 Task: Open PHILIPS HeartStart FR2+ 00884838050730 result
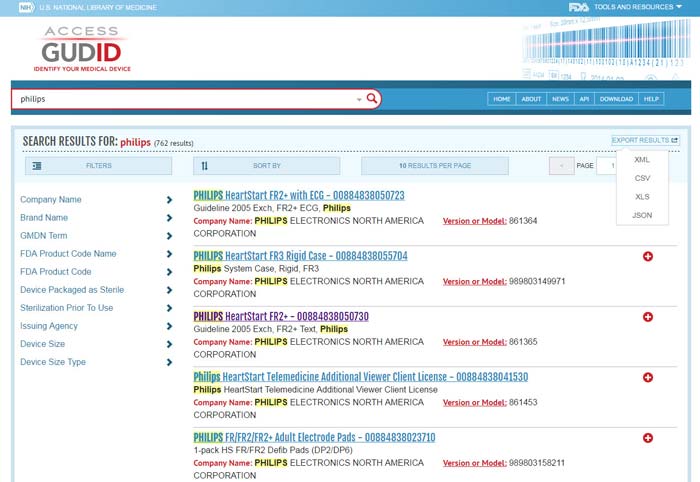281,316
